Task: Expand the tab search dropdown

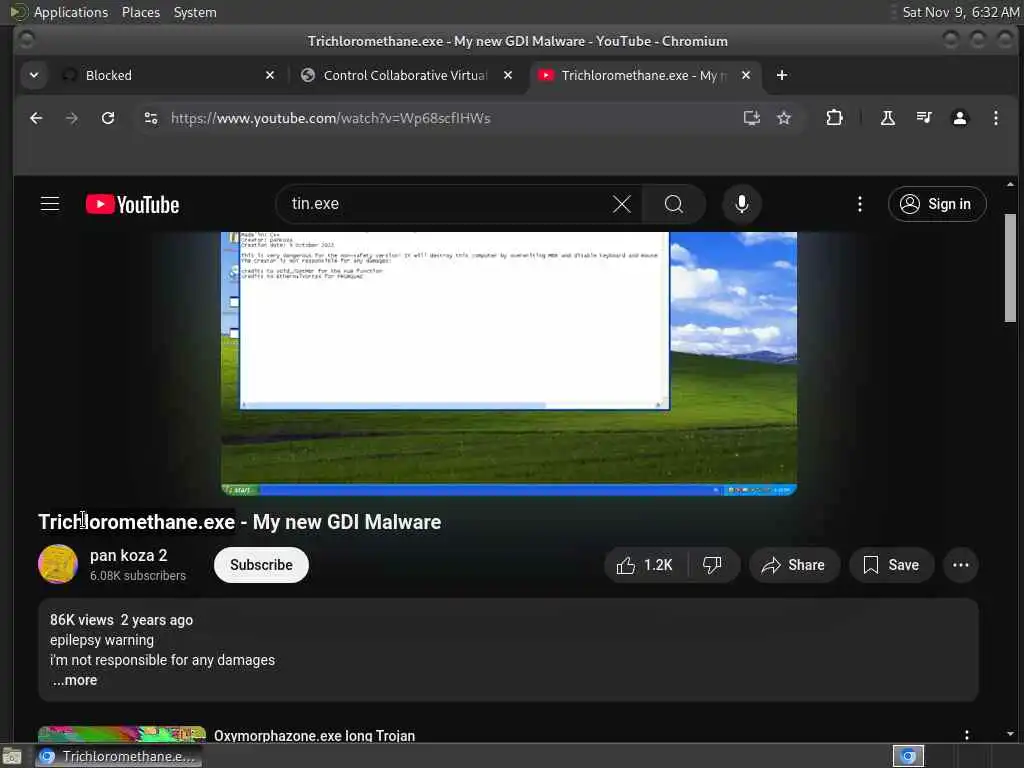Action: point(34,75)
